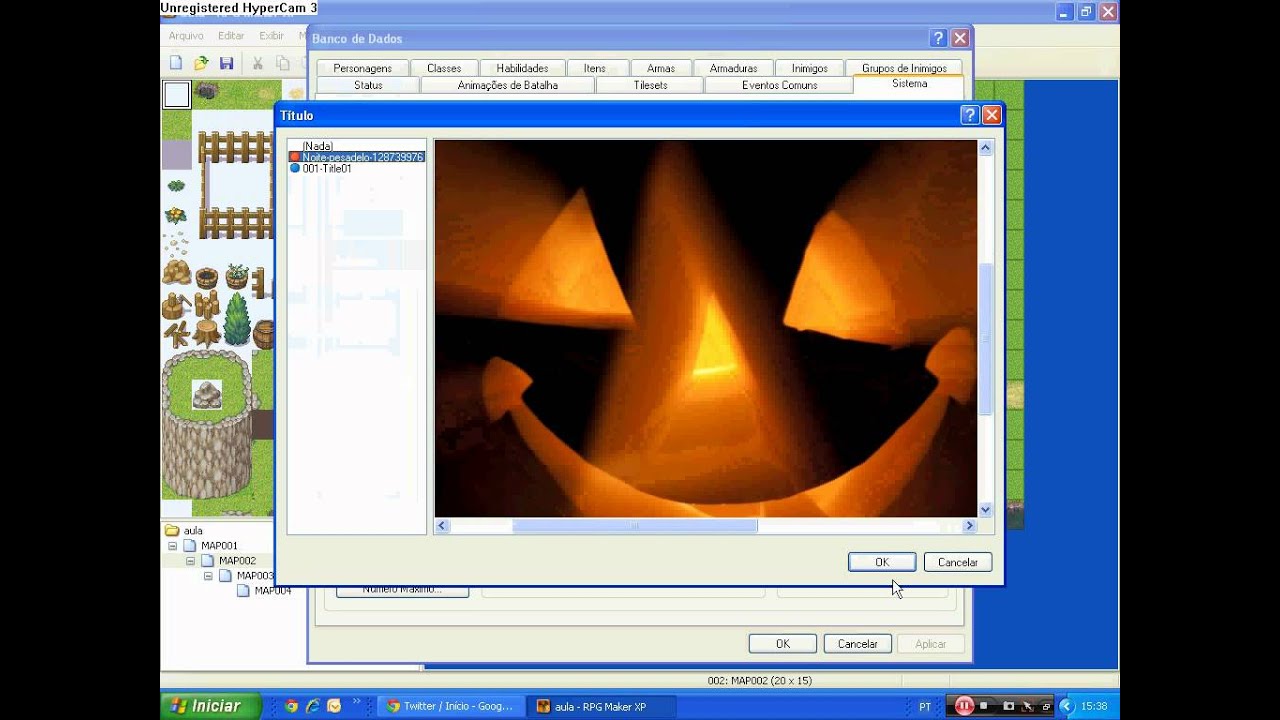Switch to the Grupos de Inimigos tab
Image resolution: width=1280 pixels, height=720 pixels.
[904, 68]
